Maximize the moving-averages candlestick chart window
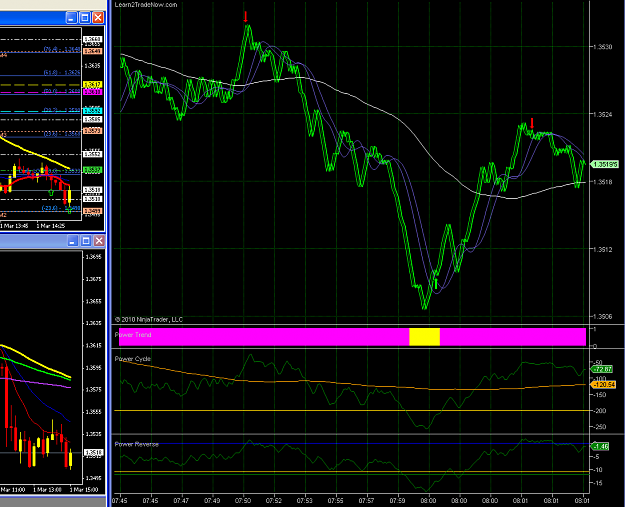The image size is (625, 507). coord(86,241)
